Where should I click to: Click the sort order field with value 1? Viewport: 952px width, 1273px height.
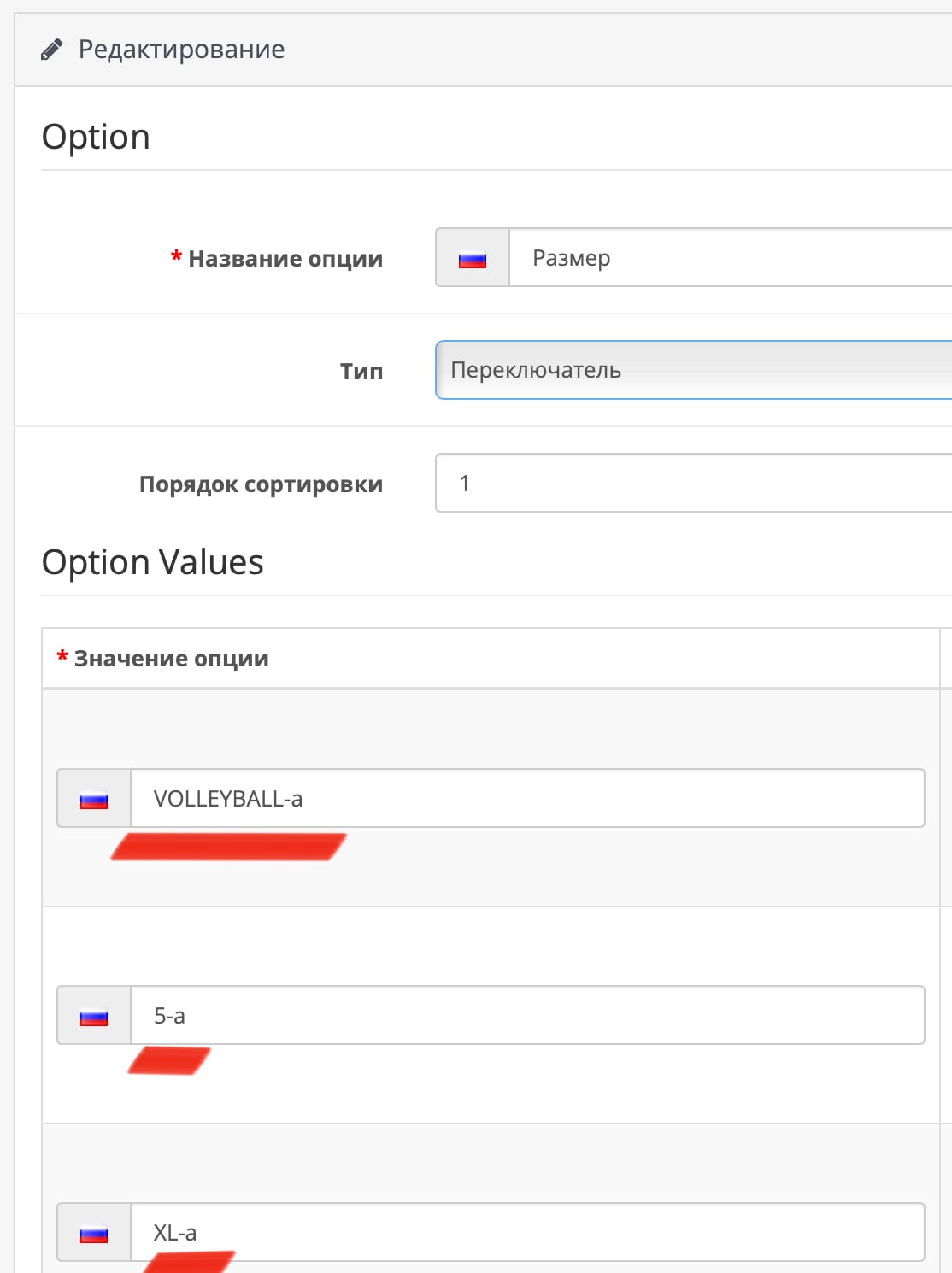click(x=692, y=483)
